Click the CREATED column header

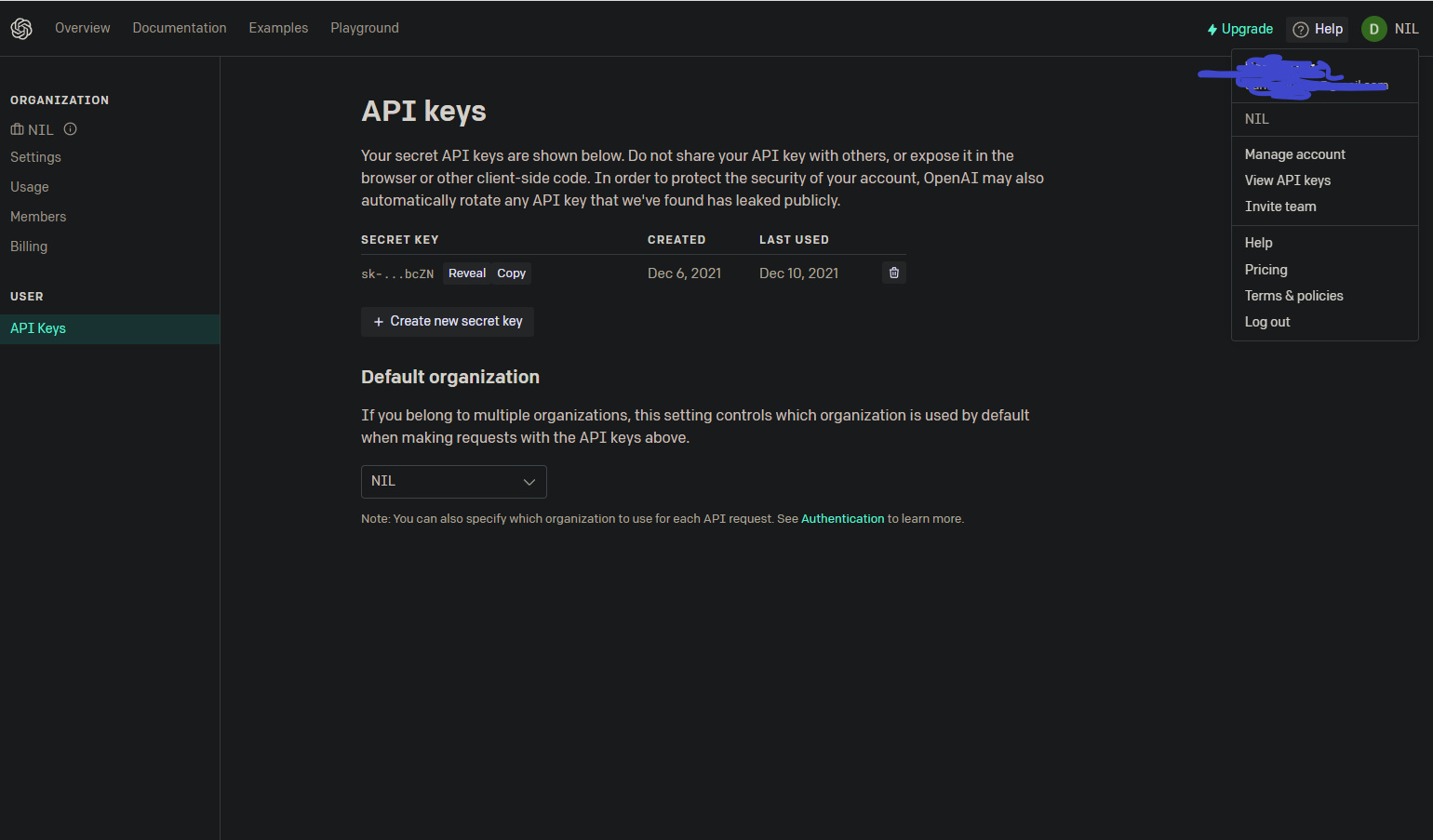point(676,240)
